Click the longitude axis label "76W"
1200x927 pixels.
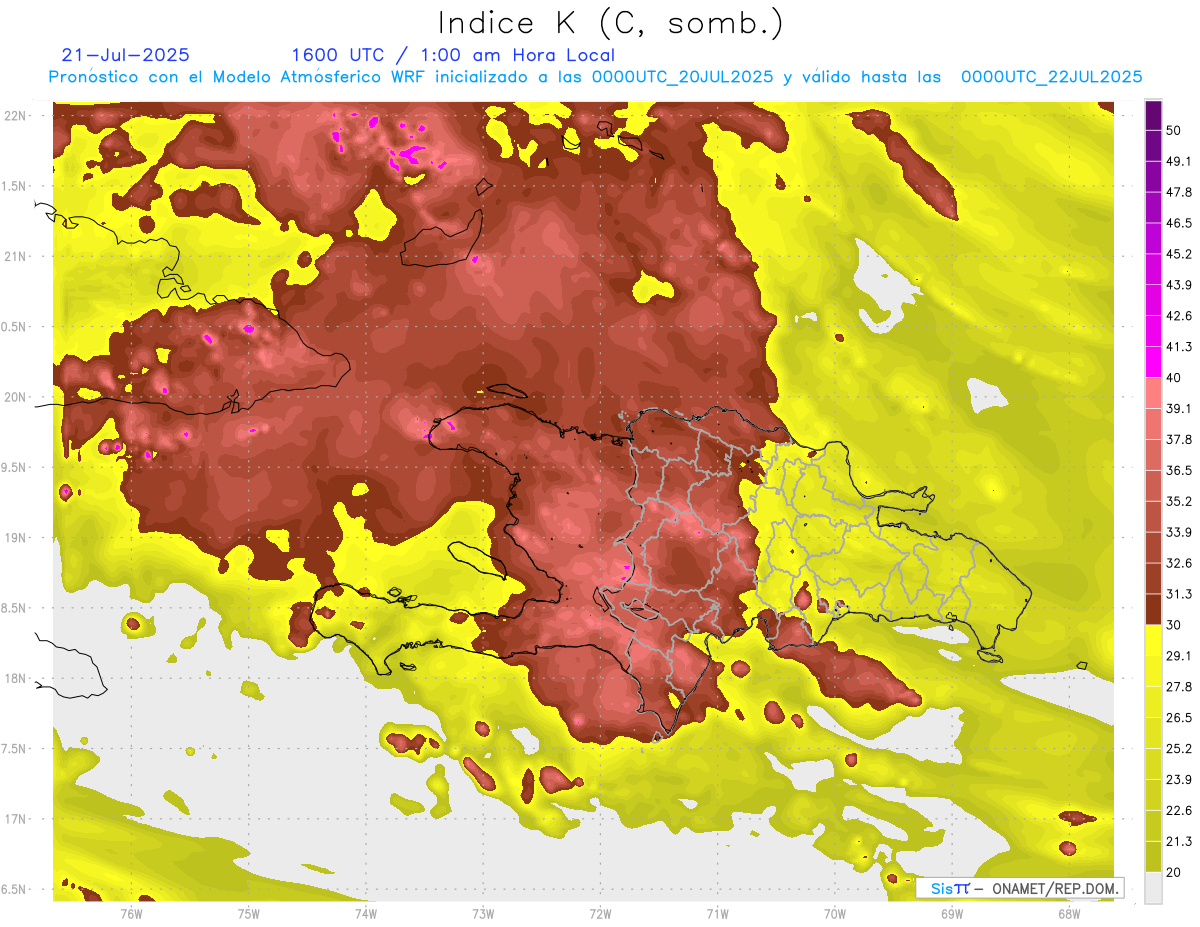point(131,913)
